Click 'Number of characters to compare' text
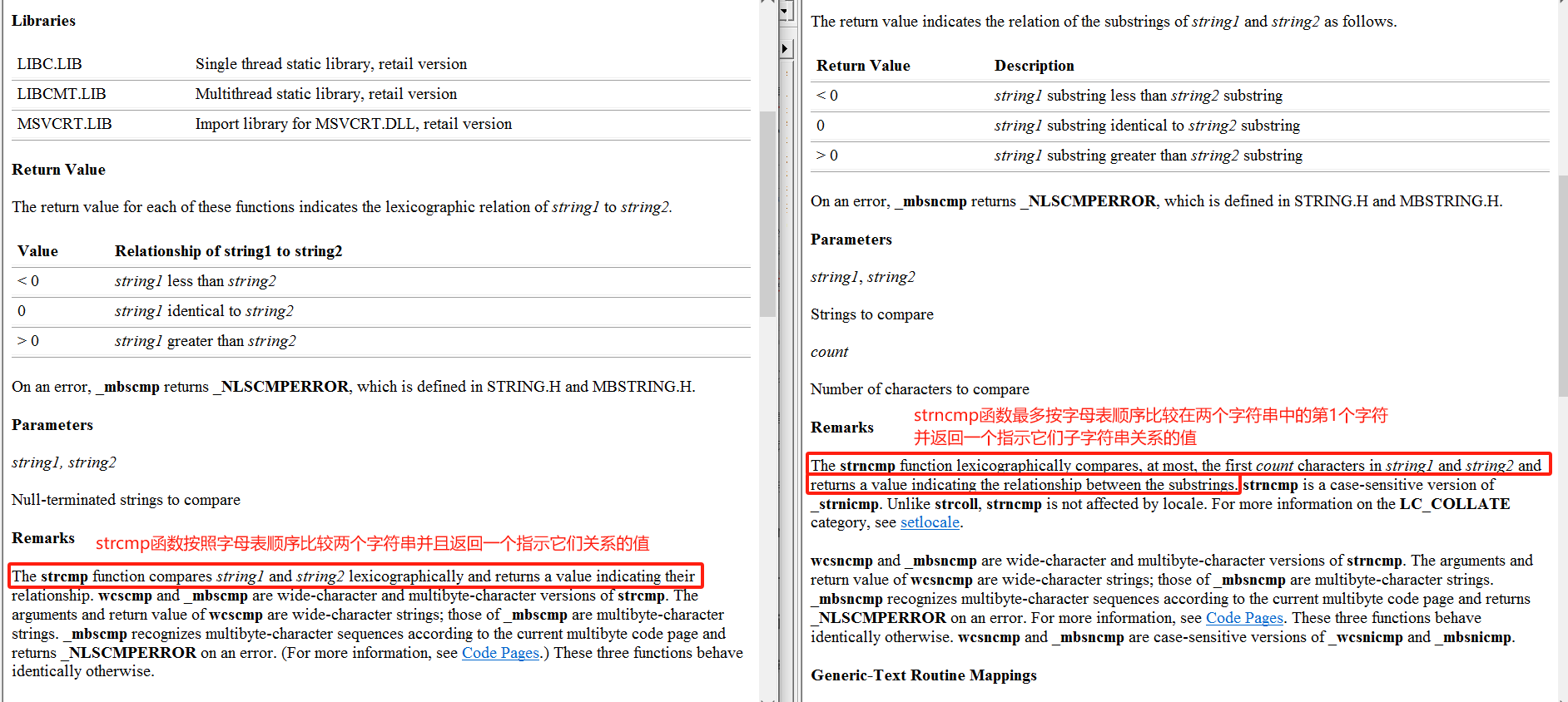Viewport: 1568px width, 702px height. 920,389
